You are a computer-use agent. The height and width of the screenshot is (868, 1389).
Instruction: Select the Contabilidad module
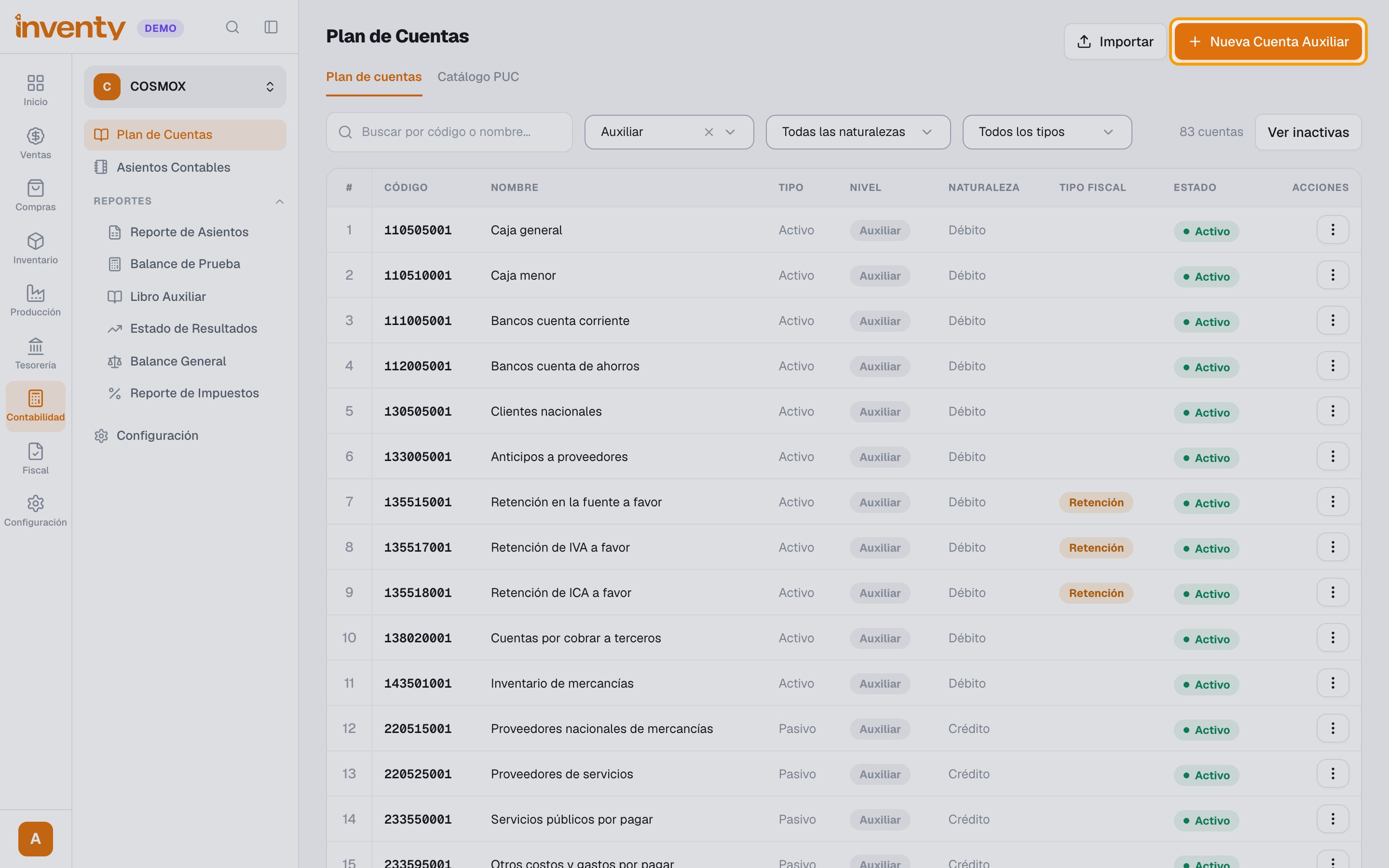coord(36,406)
